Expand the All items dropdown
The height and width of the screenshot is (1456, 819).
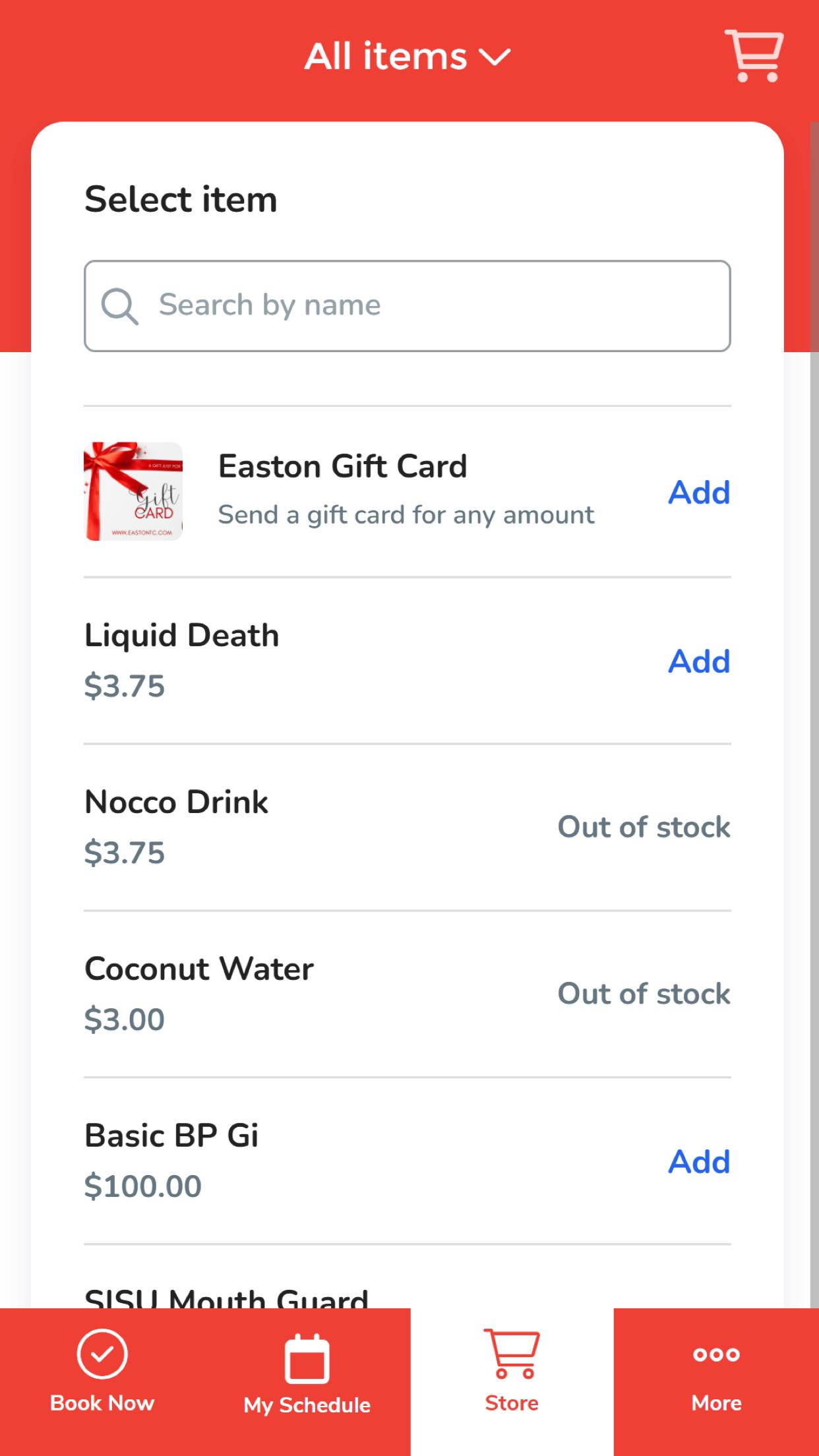coord(407,56)
